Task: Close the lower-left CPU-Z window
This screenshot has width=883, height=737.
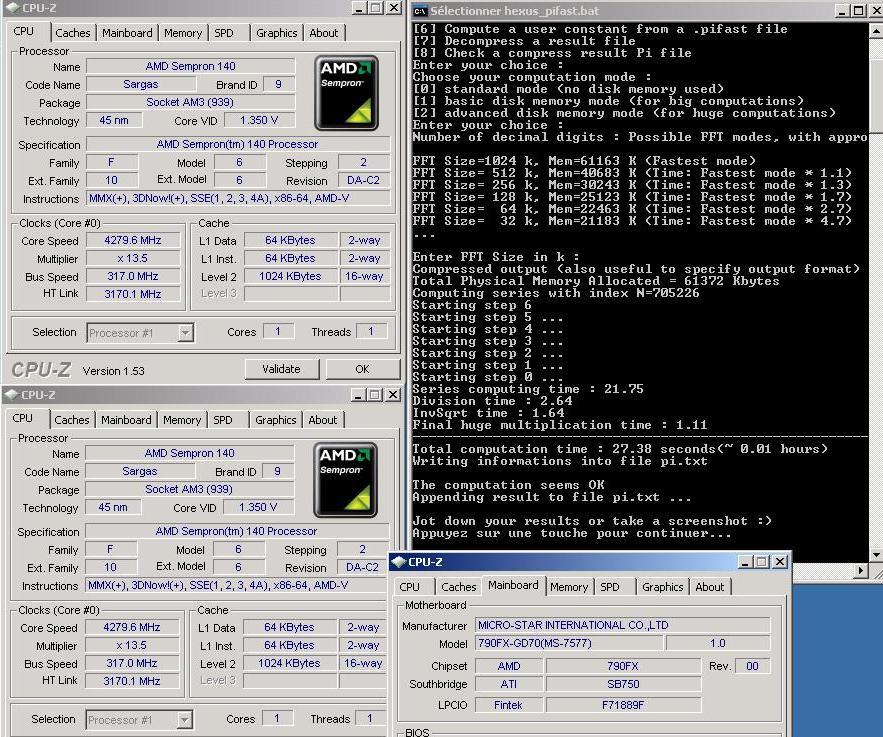Action: point(393,395)
